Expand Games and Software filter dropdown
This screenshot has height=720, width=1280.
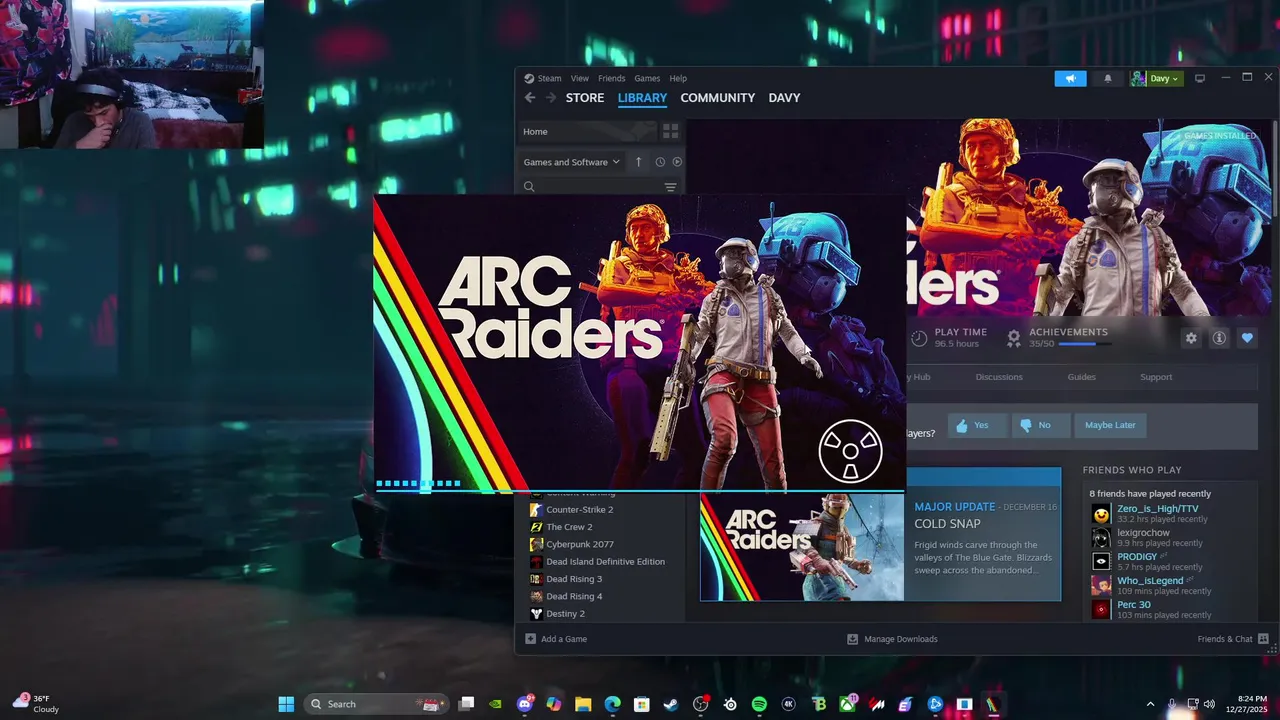(571, 162)
